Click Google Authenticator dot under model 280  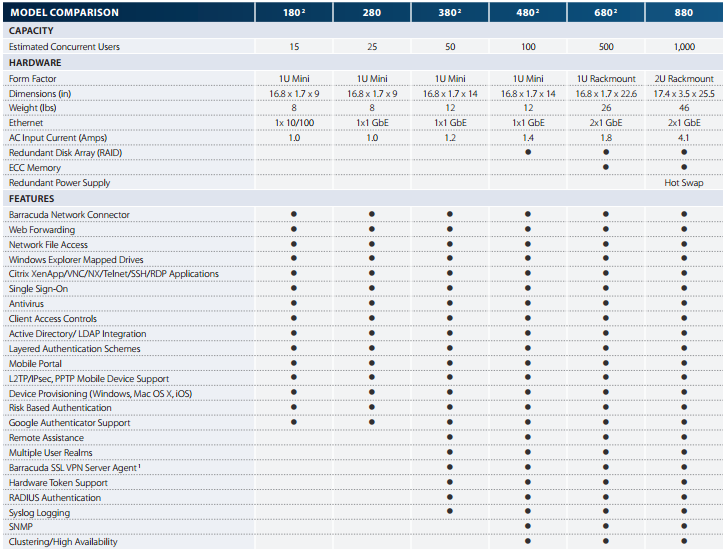(372, 422)
